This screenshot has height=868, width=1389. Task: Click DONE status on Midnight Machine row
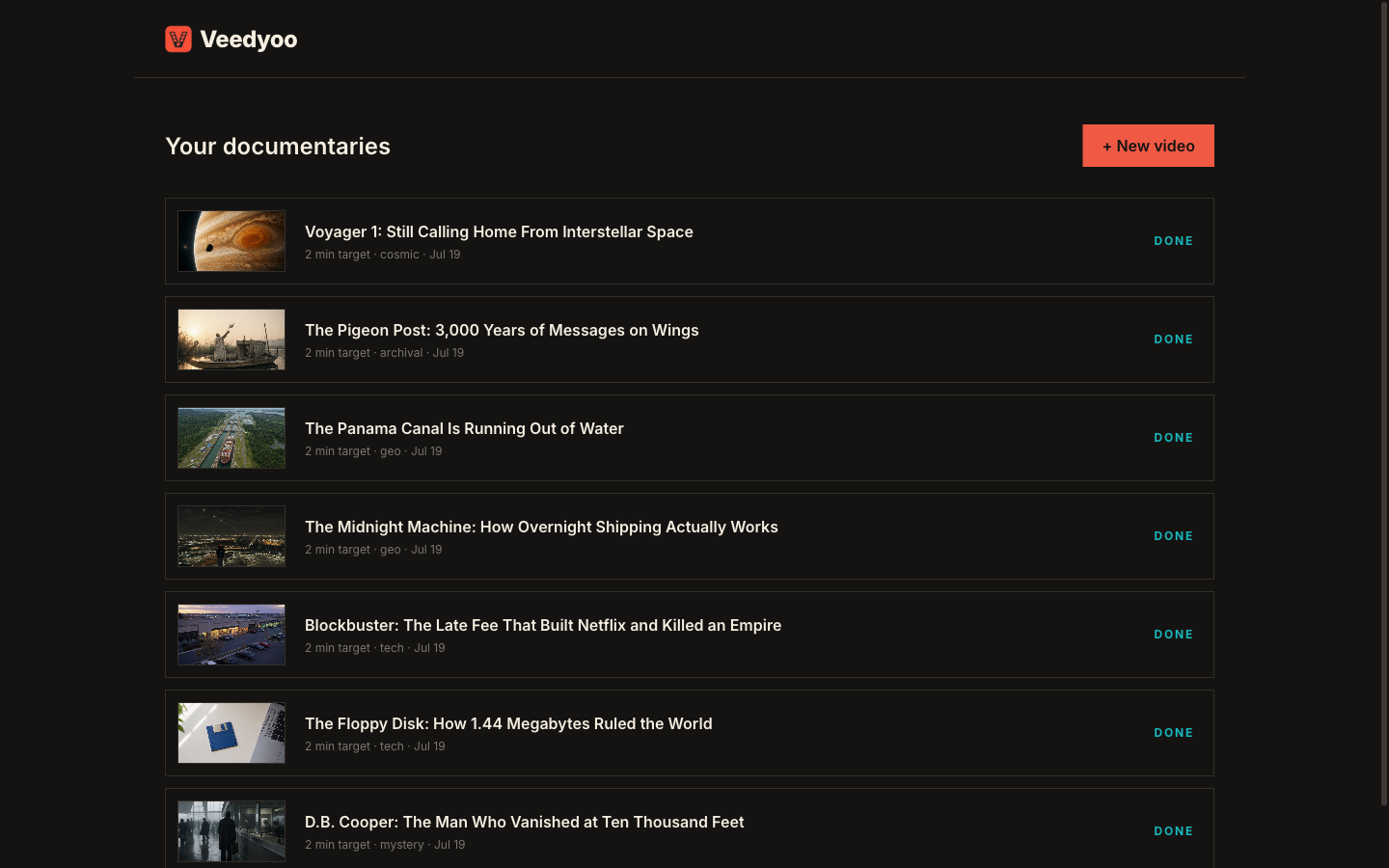(1174, 536)
